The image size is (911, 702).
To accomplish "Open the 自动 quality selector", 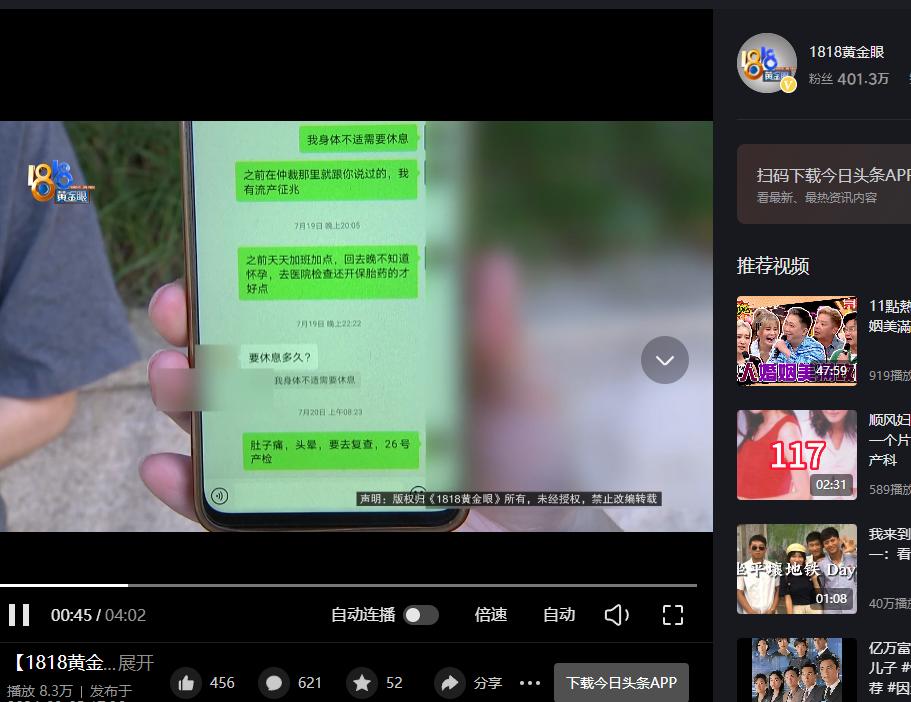I will click(559, 615).
